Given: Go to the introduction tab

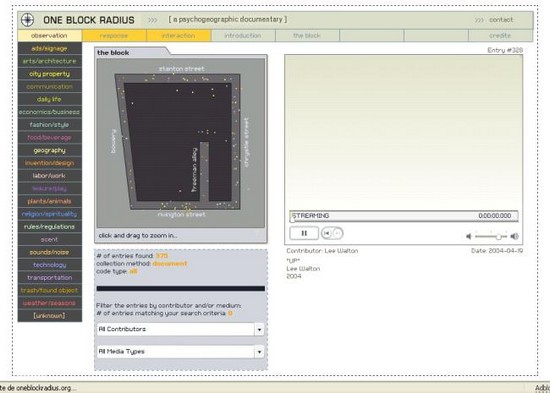Looking at the screenshot, I should pyautogui.click(x=243, y=35).
